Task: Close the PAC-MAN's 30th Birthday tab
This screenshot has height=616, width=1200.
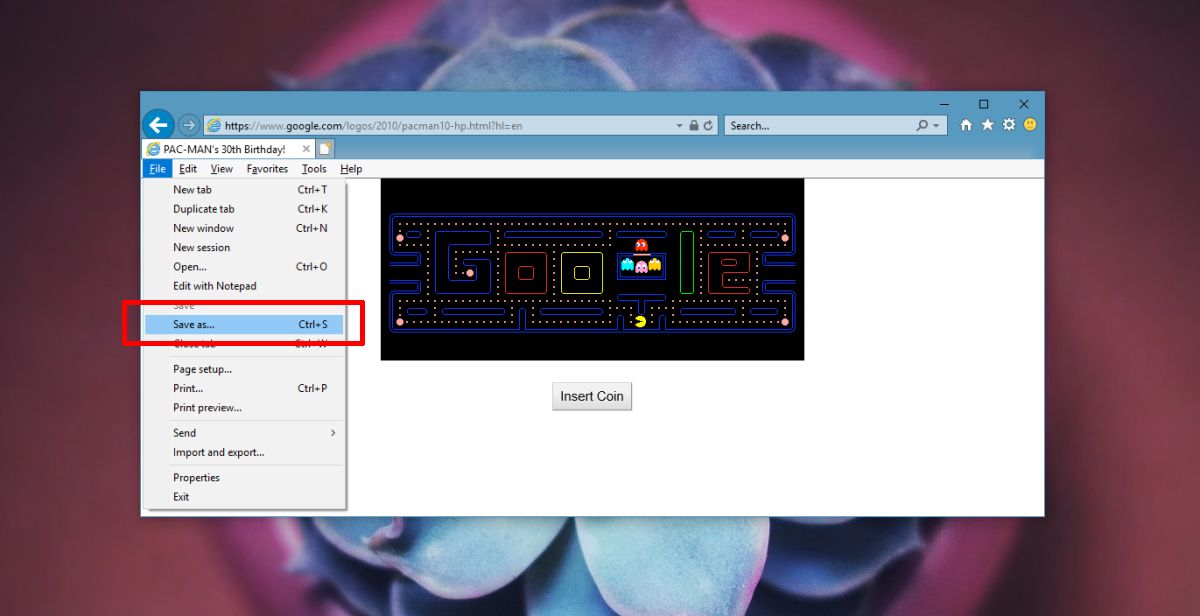Action: click(305, 149)
